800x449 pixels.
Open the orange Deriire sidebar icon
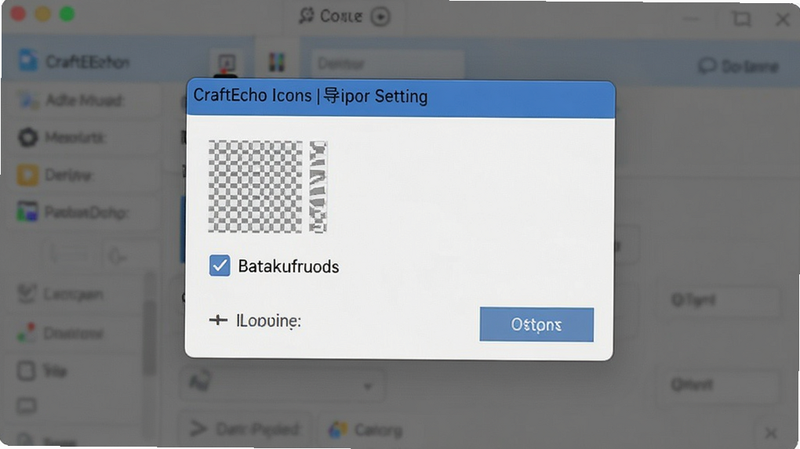28,175
